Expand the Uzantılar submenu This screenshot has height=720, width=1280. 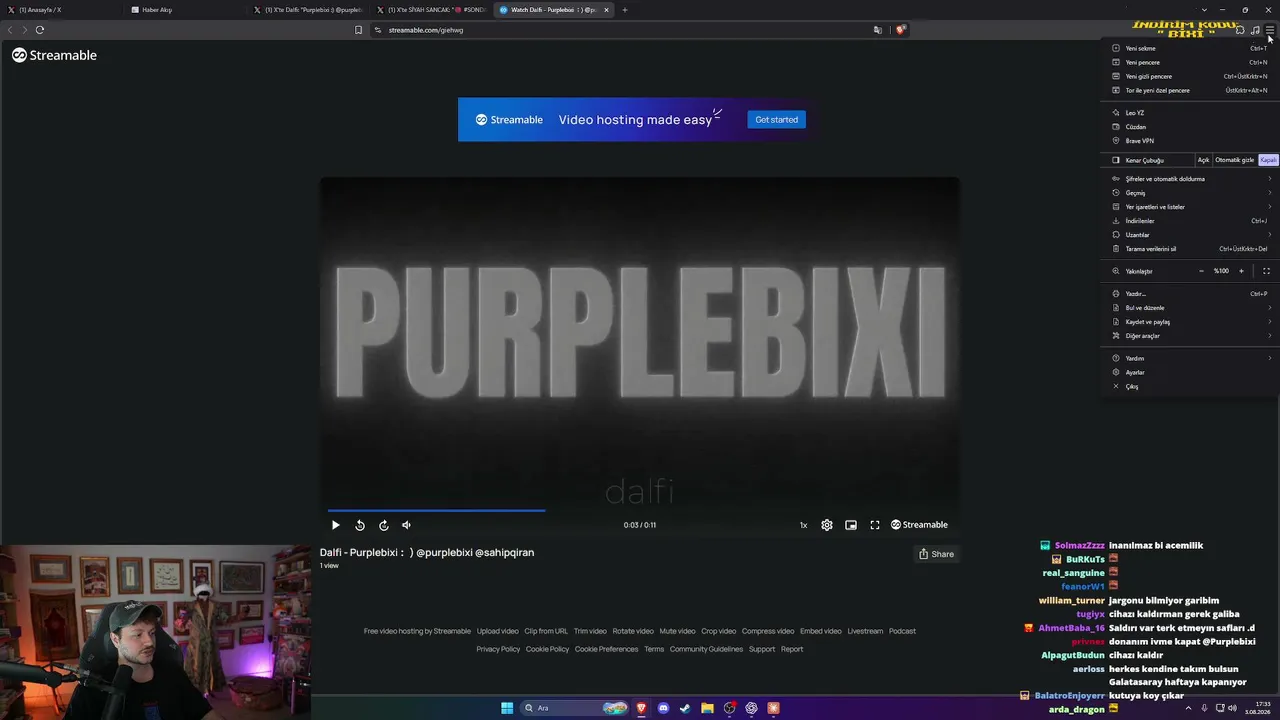tap(1190, 235)
